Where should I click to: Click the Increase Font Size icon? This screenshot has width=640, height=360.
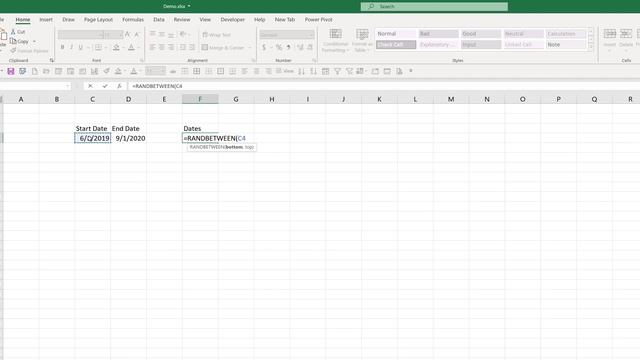pos(127,35)
